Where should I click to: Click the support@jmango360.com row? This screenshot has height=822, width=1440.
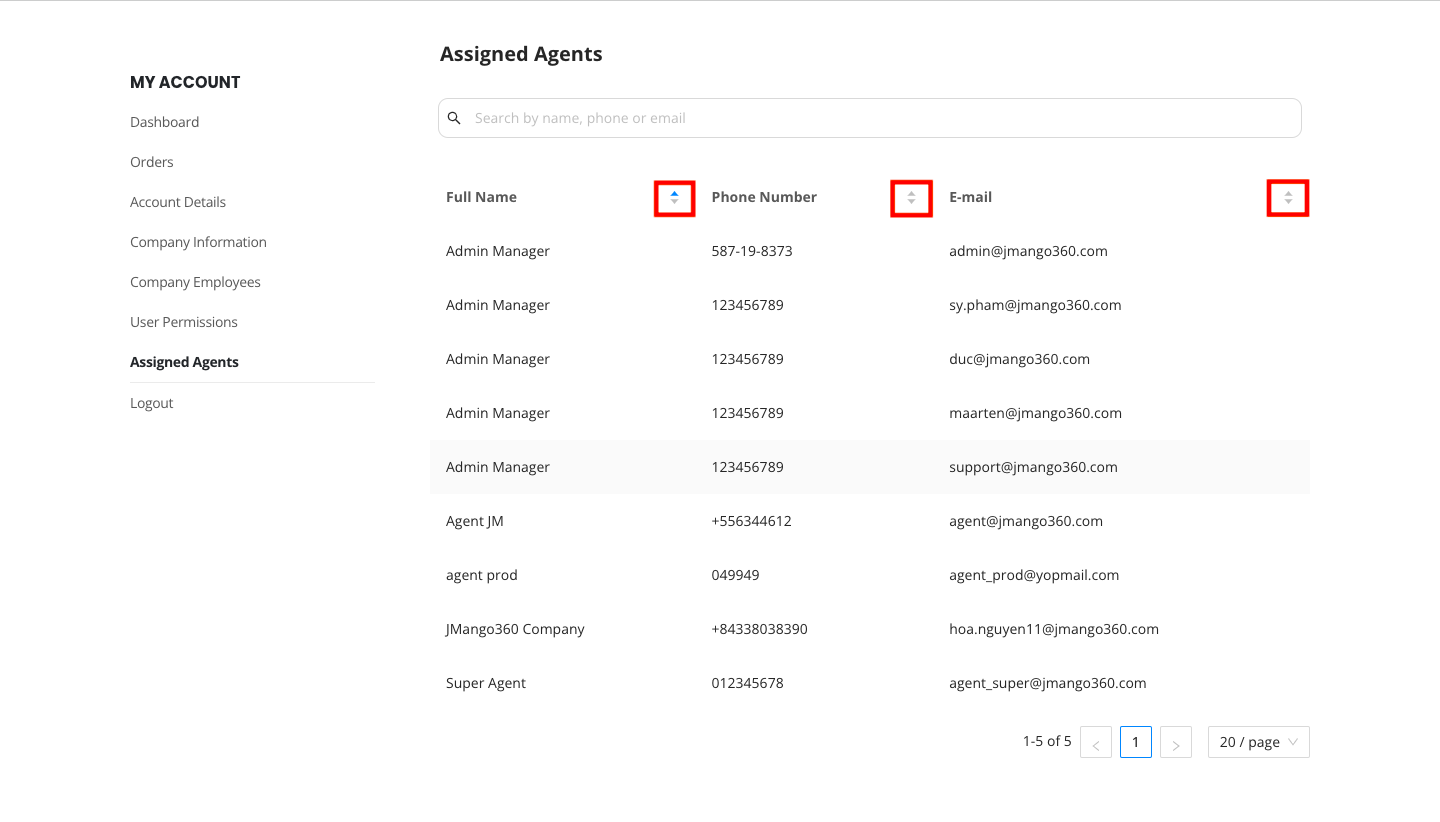pyautogui.click(x=870, y=467)
